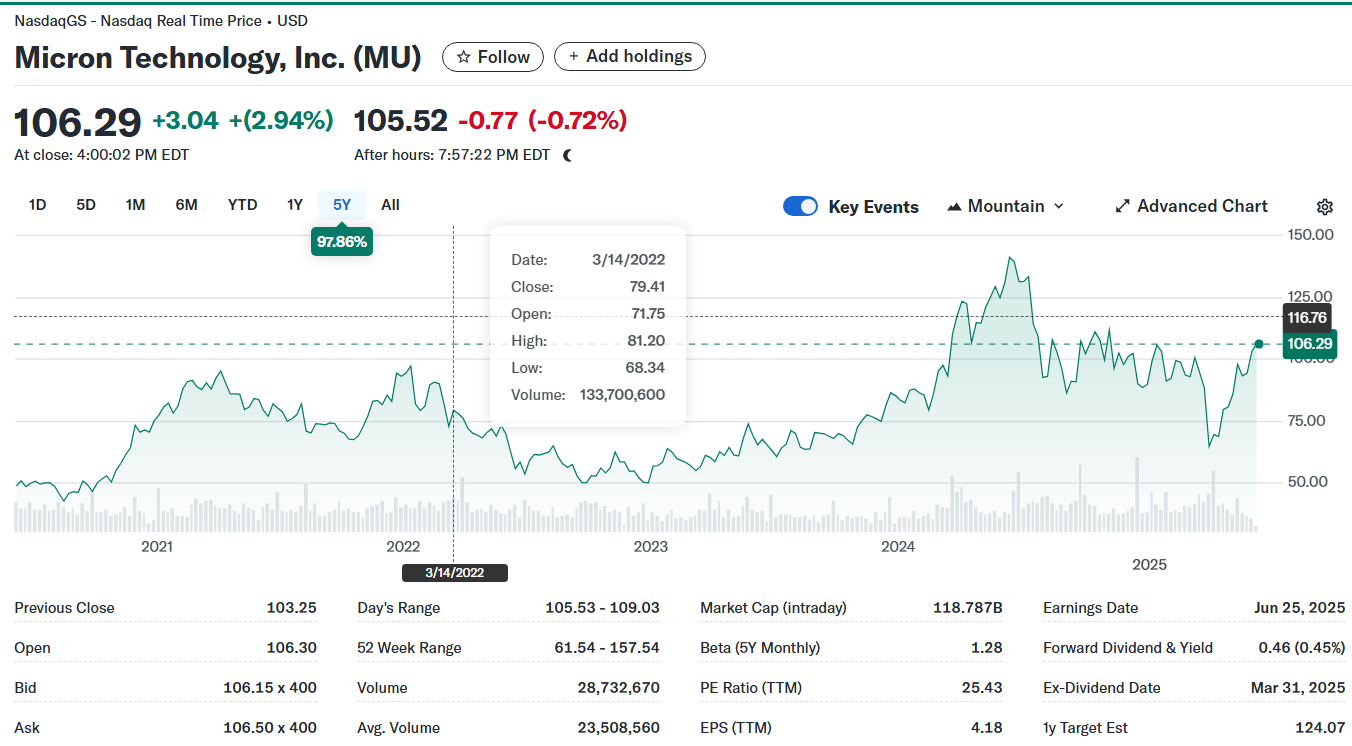Click Market Cap value 118.787B
The height and width of the screenshot is (746, 1352).
(968, 608)
